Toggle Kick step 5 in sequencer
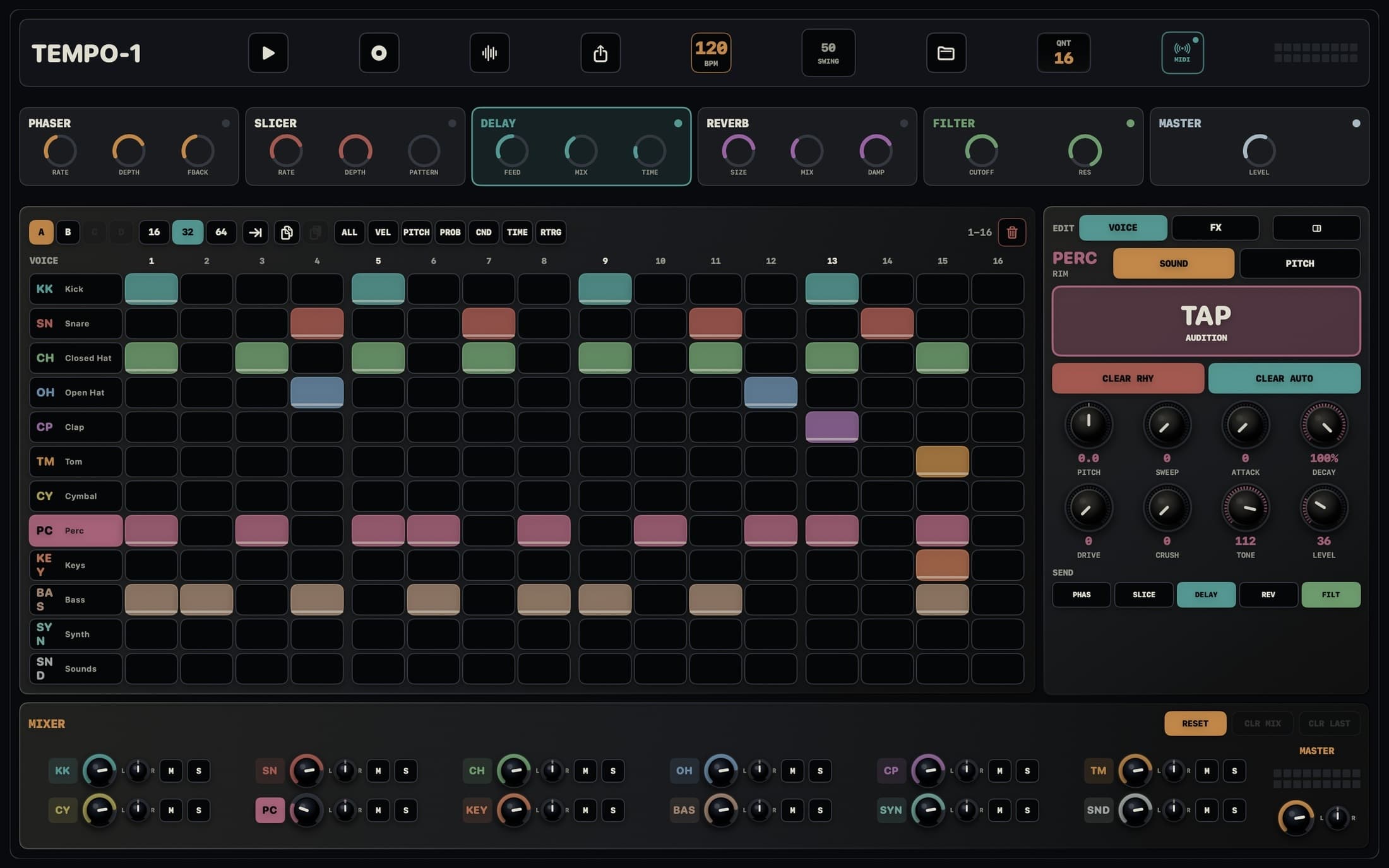 [378, 289]
